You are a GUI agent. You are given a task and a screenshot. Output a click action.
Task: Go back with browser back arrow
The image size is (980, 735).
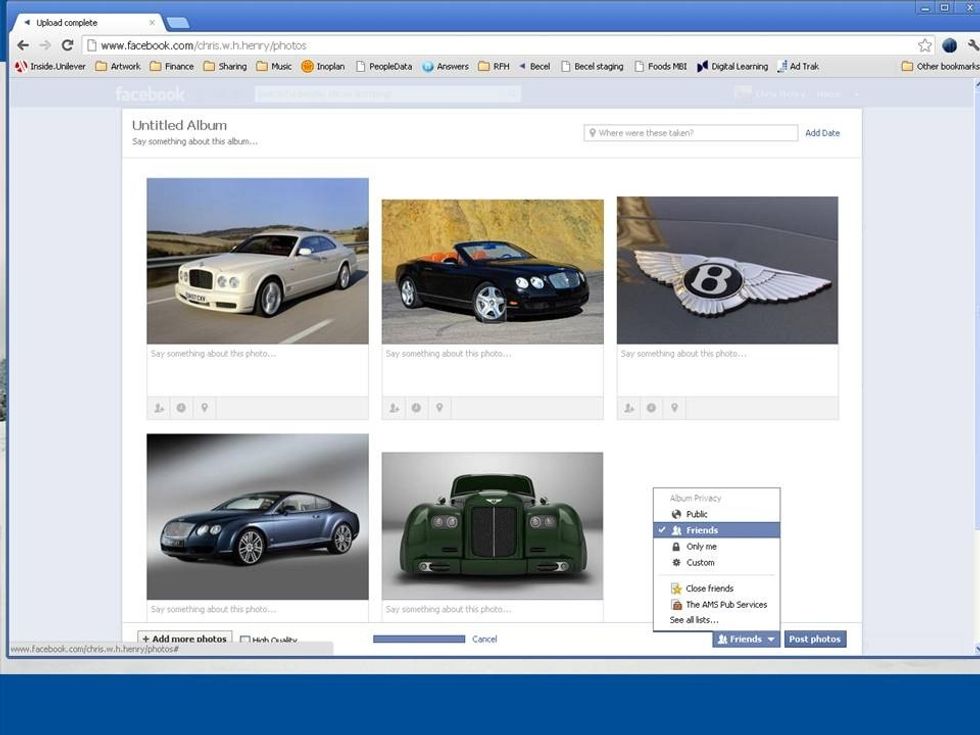[x=23, y=45]
